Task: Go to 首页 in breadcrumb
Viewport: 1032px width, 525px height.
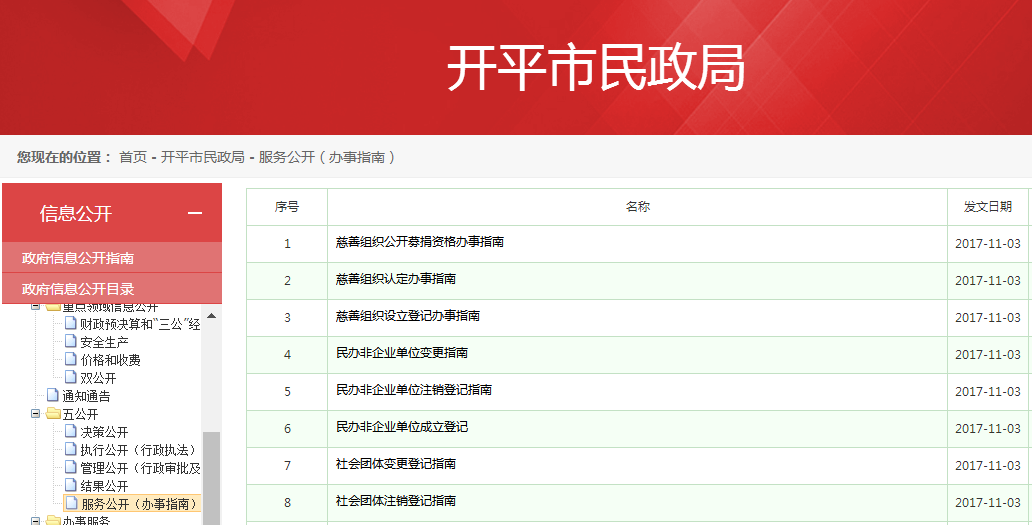Action: coord(132,157)
